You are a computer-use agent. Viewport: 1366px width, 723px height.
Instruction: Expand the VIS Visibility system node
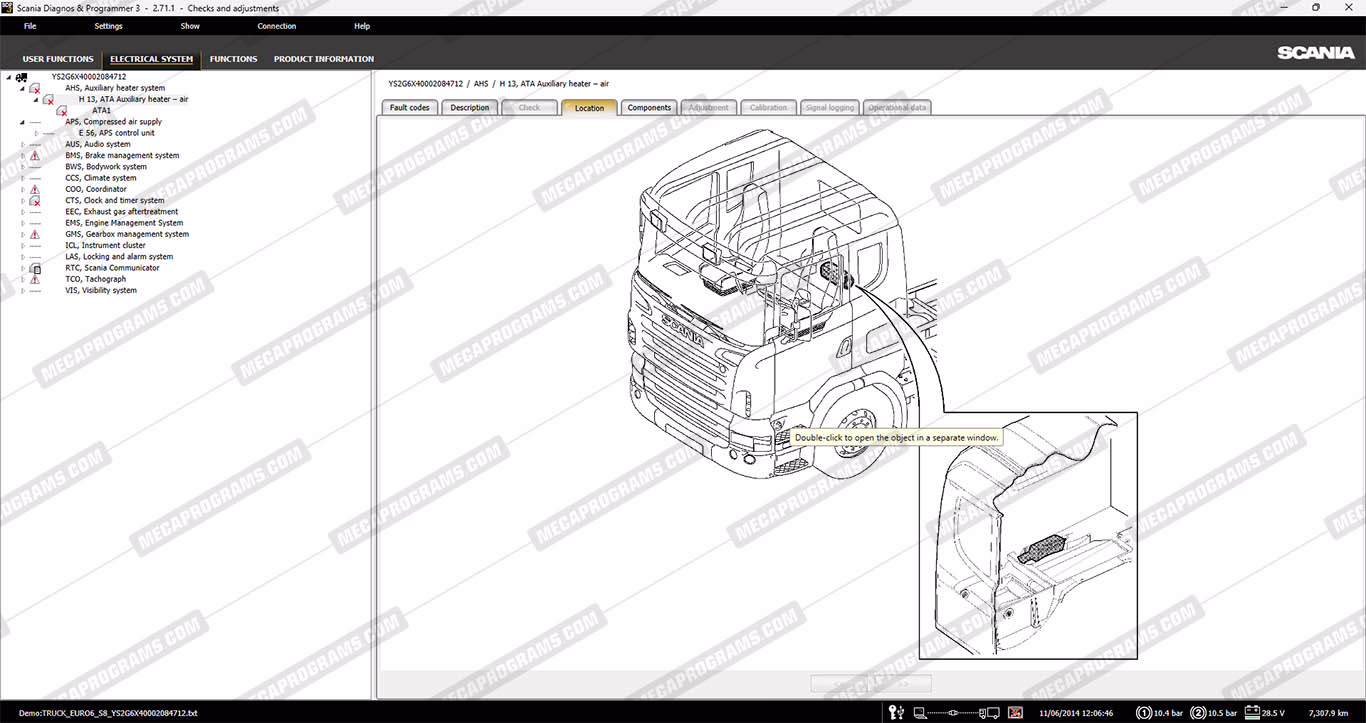click(x=22, y=290)
